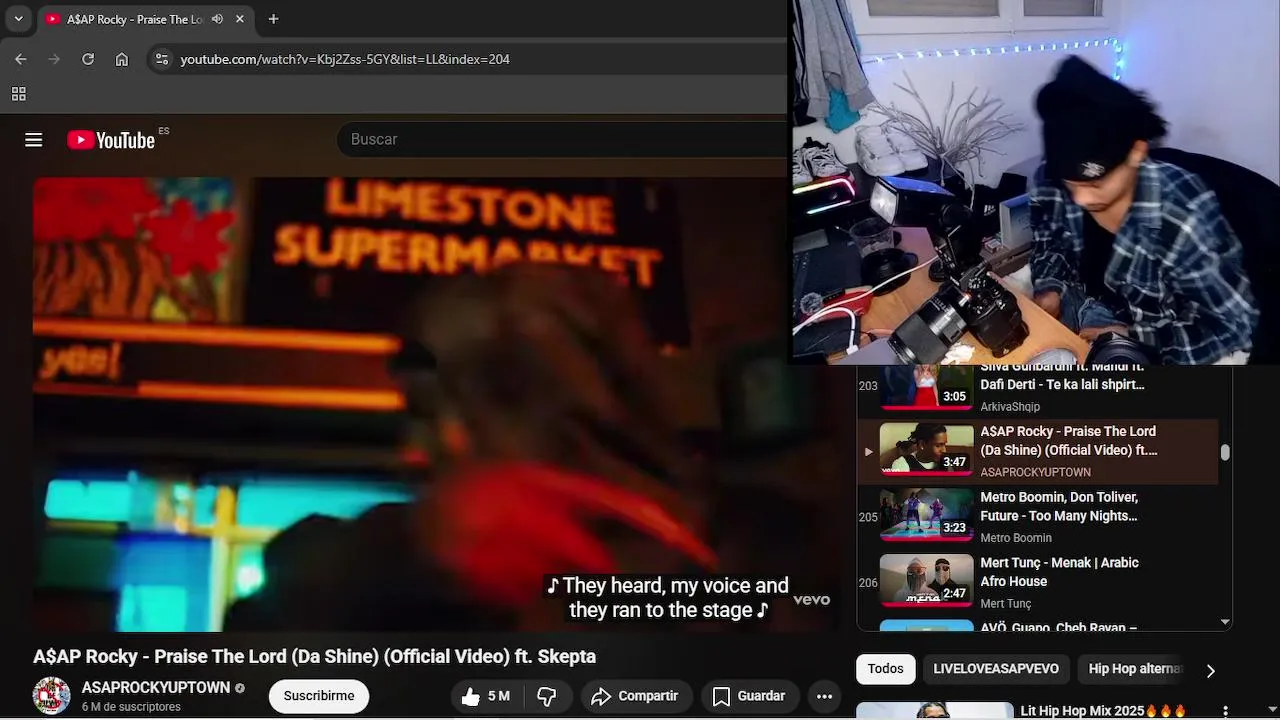Click the video title text
This screenshot has width=1280, height=720.
(314, 657)
